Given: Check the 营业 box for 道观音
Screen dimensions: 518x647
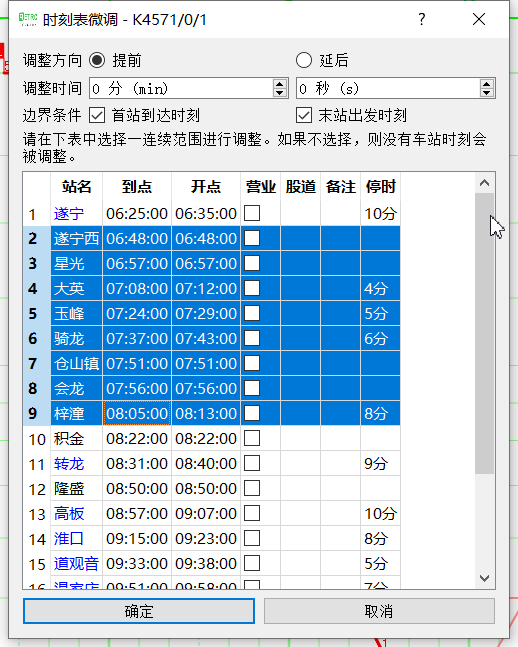Looking at the screenshot, I should [252, 563].
